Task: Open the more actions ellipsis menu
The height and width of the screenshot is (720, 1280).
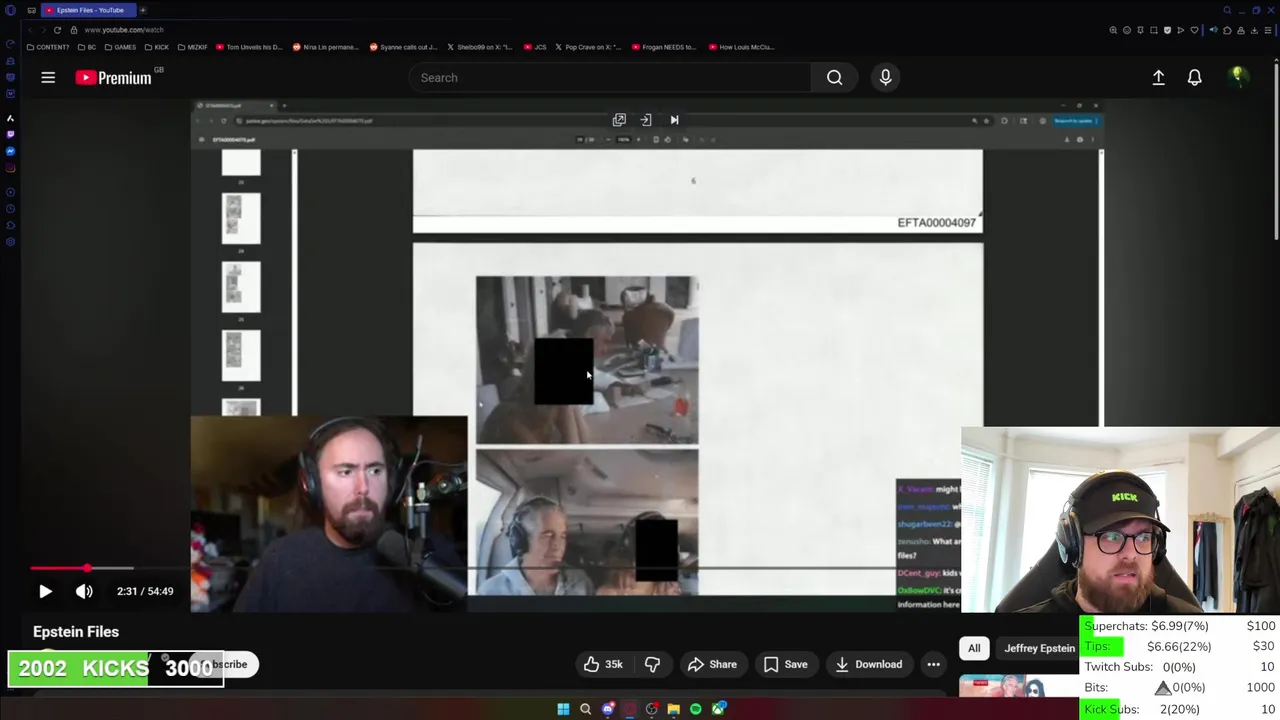Action: pos(933,664)
